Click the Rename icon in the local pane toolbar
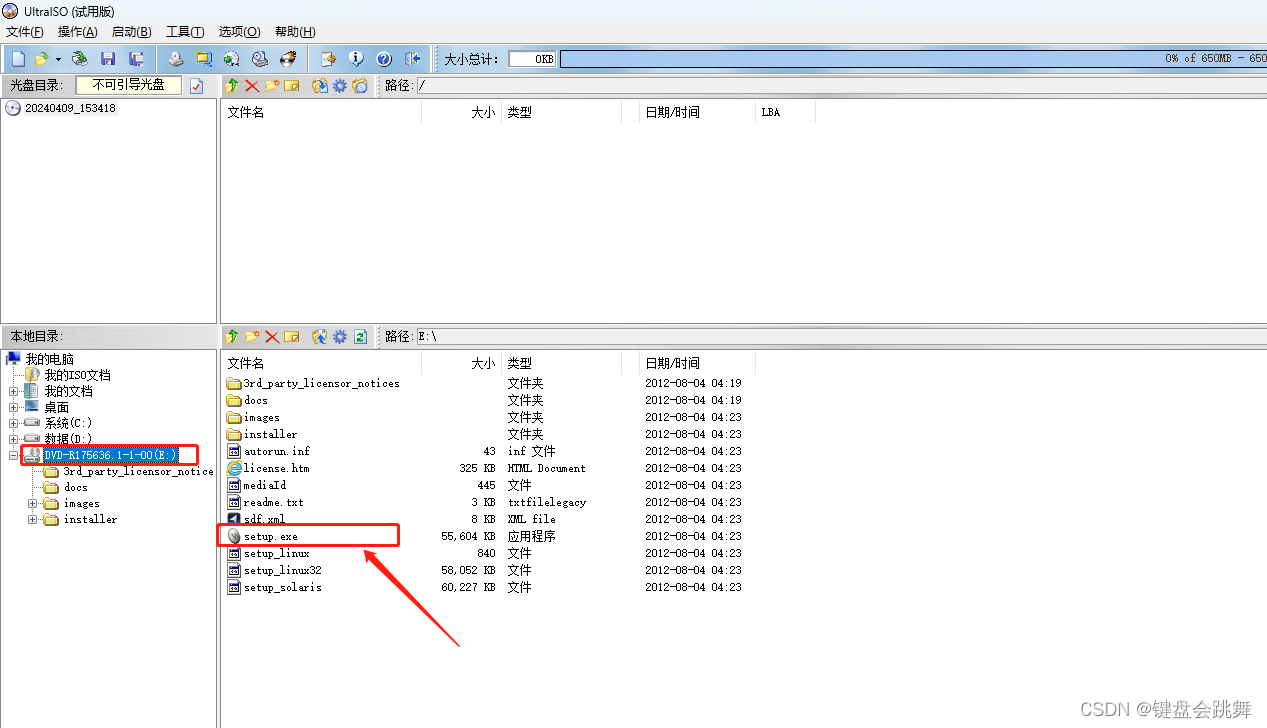 click(x=291, y=337)
